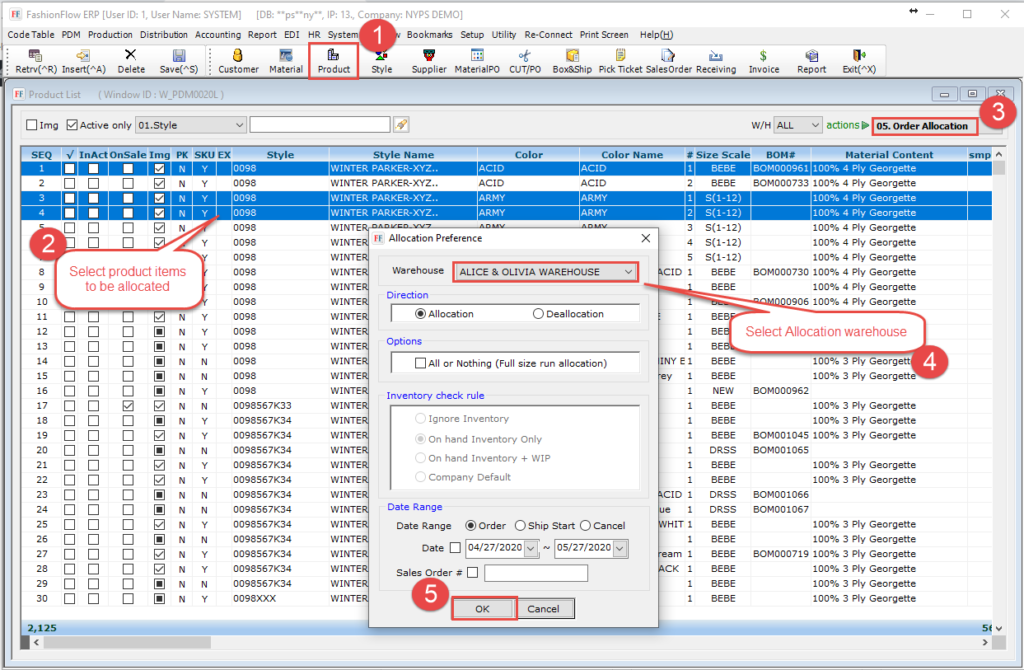Select the Ship Start date range option
This screenshot has width=1024, height=670.
[520, 526]
